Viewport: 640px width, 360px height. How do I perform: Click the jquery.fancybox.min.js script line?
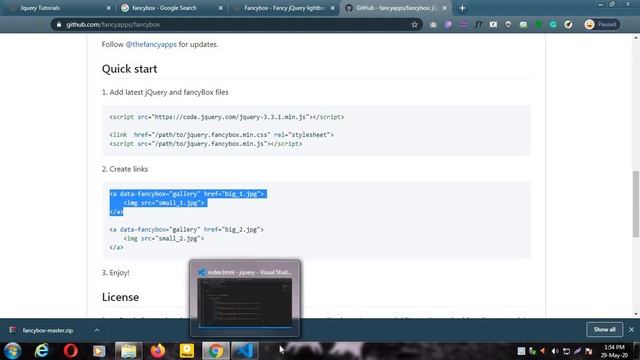(206, 144)
